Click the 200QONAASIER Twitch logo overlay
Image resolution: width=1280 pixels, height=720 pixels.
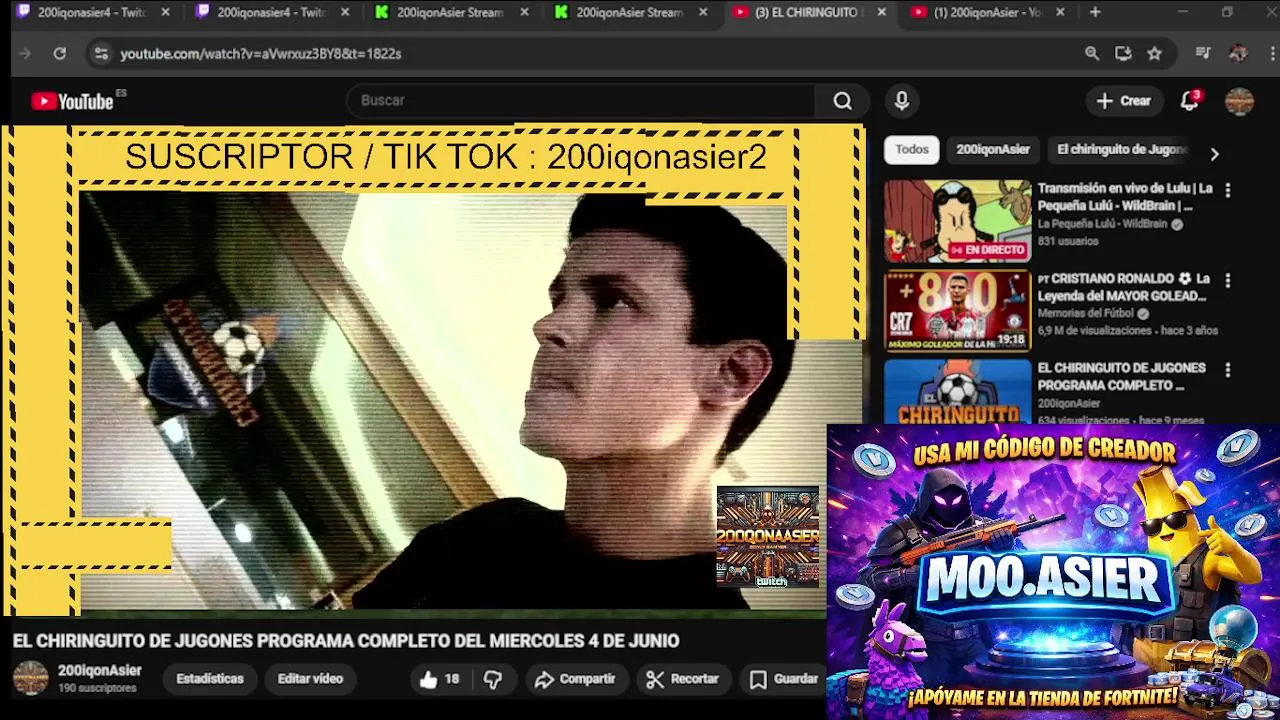[x=768, y=537]
